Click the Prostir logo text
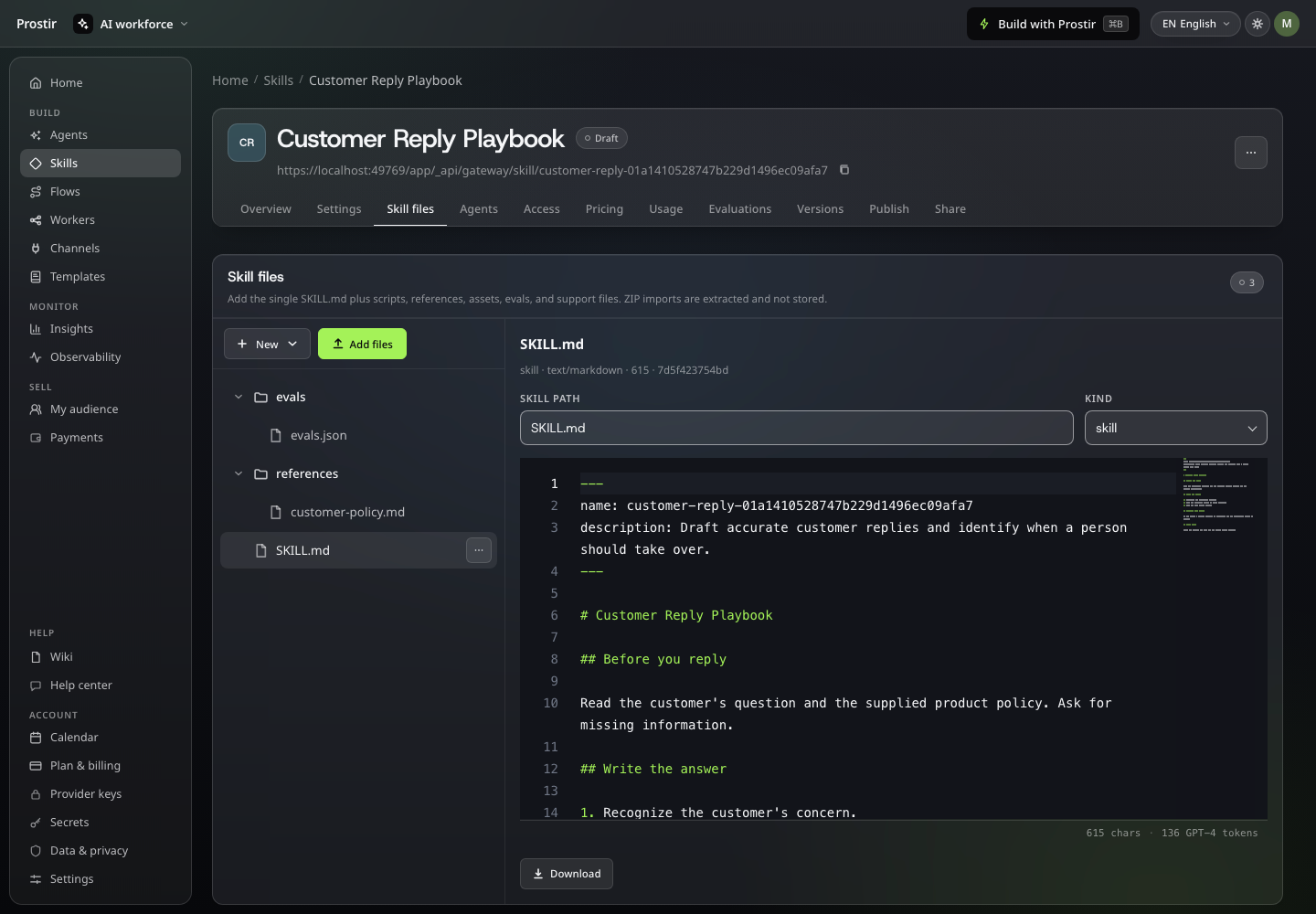 pos(37,24)
